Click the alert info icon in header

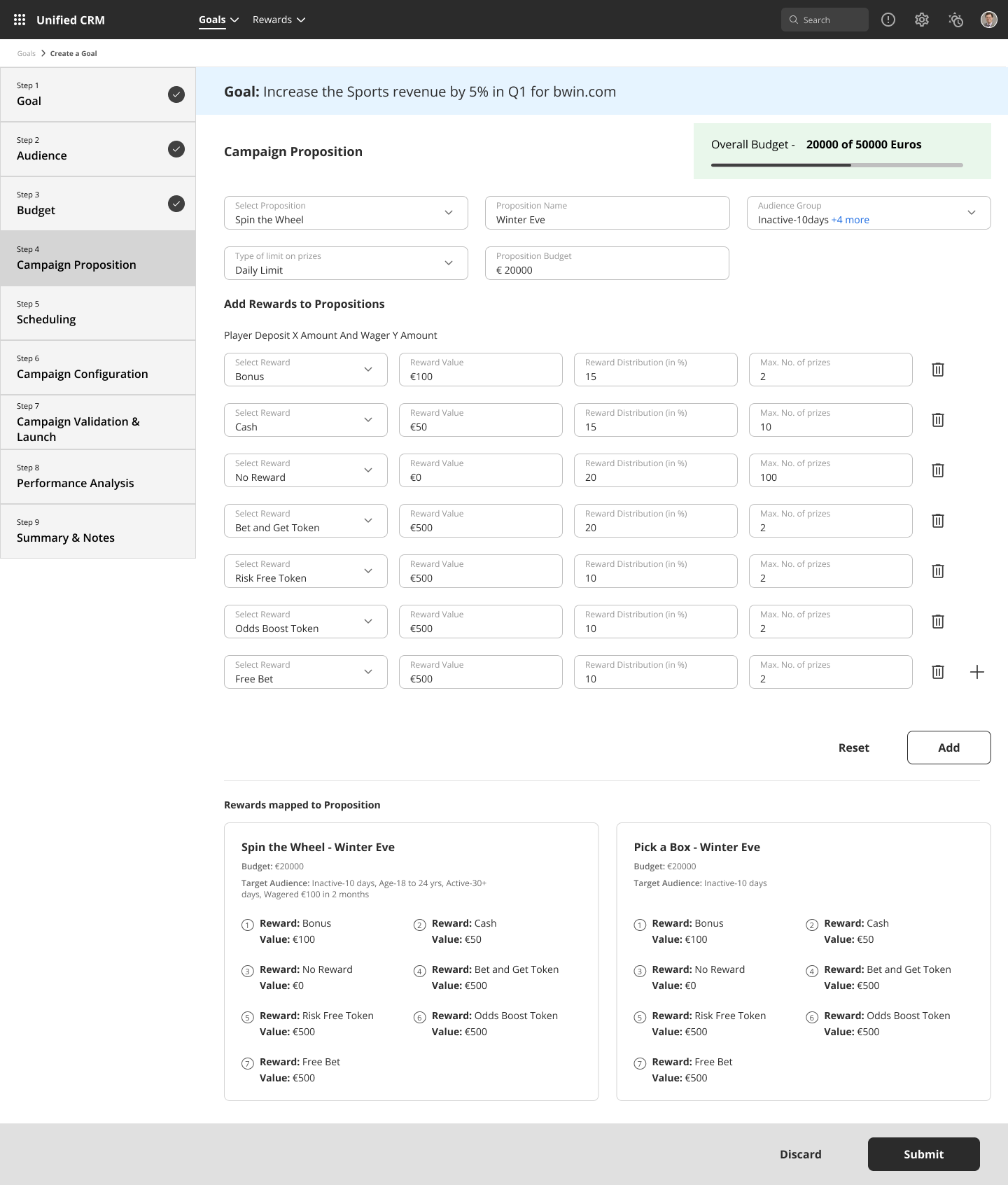click(888, 20)
